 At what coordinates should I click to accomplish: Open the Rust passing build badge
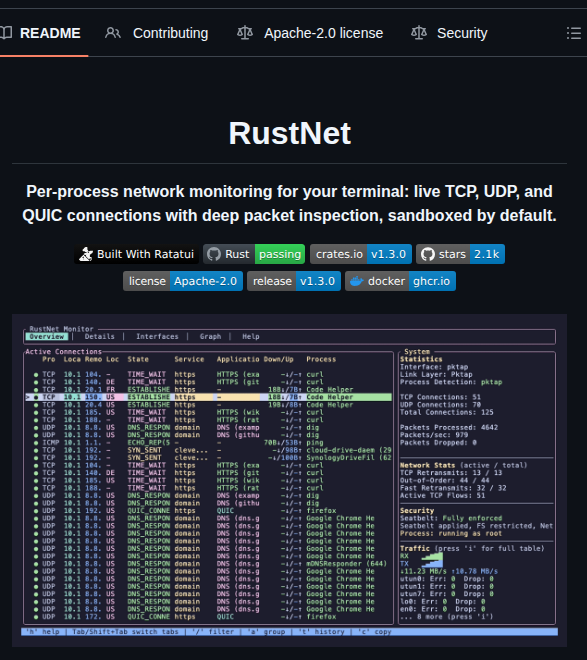[254, 254]
